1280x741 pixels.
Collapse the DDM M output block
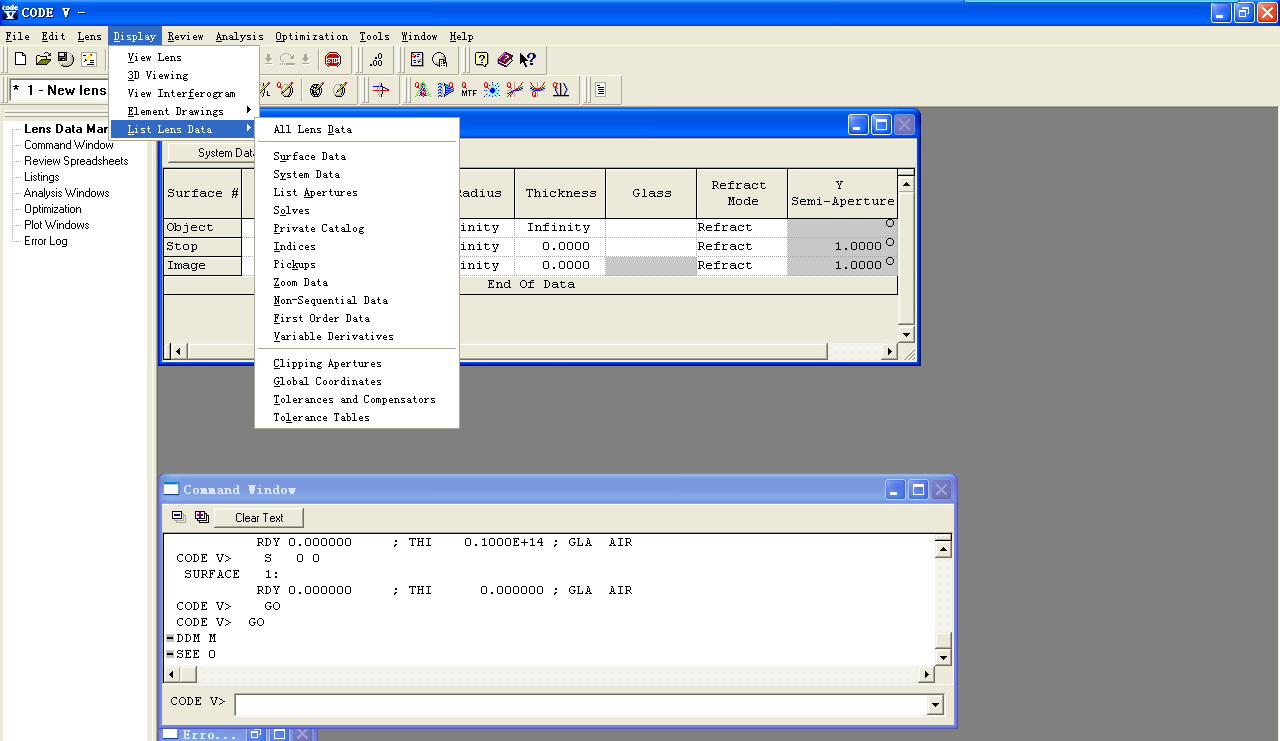[170, 638]
